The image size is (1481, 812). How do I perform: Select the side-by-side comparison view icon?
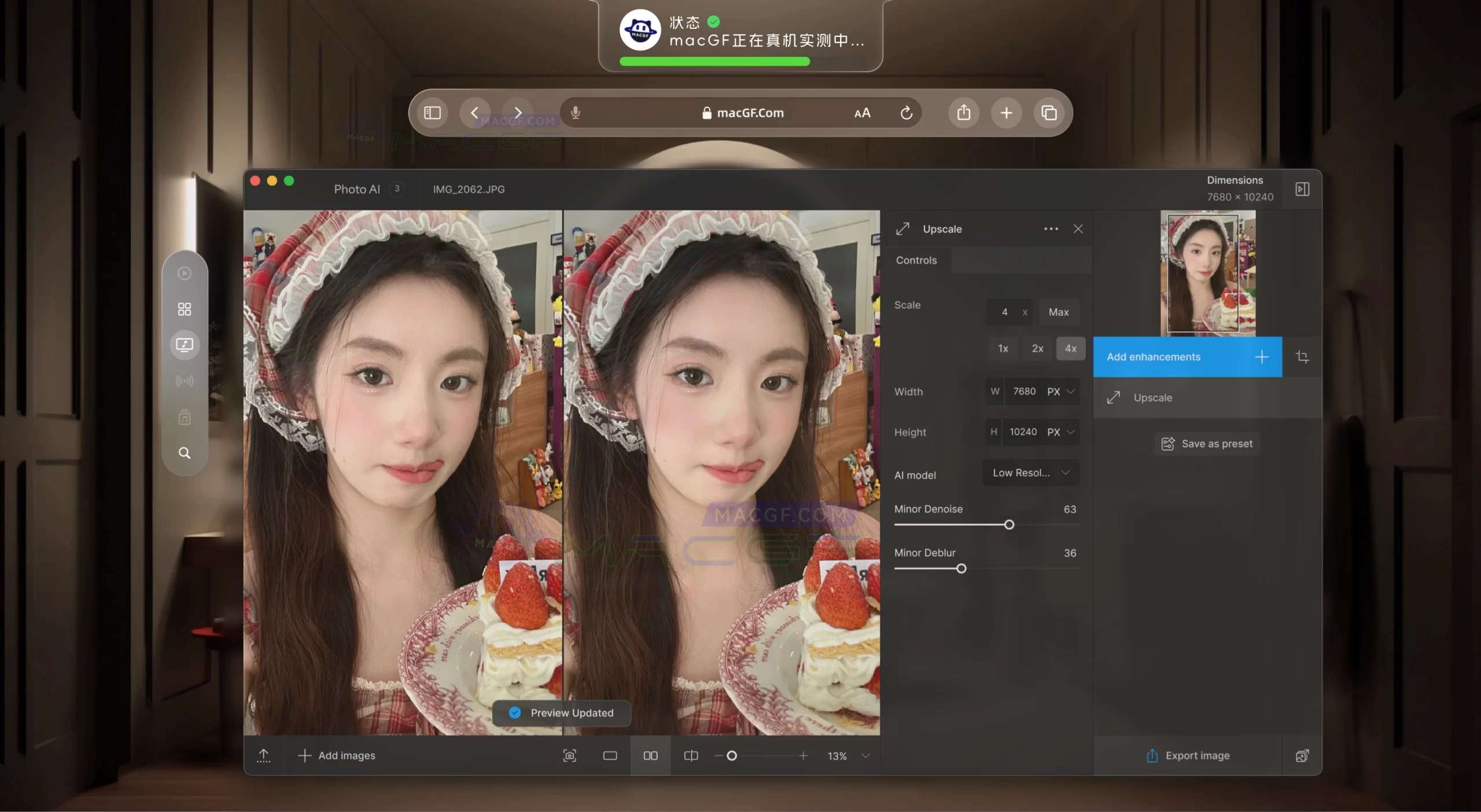click(x=650, y=756)
